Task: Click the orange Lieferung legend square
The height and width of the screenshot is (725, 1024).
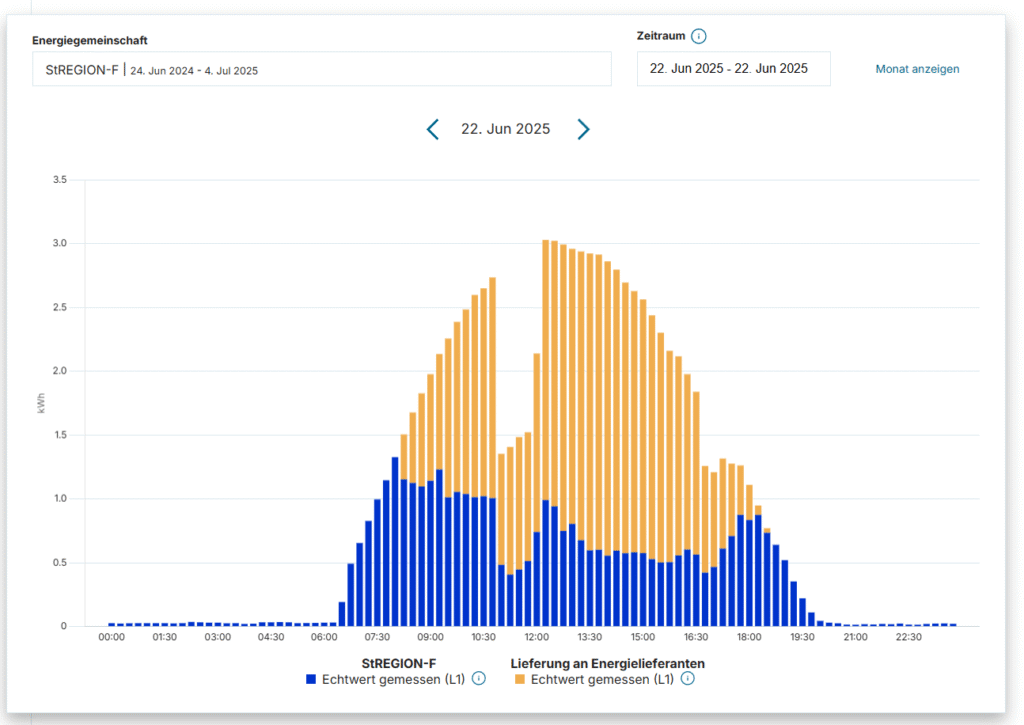Action: tap(519, 679)
